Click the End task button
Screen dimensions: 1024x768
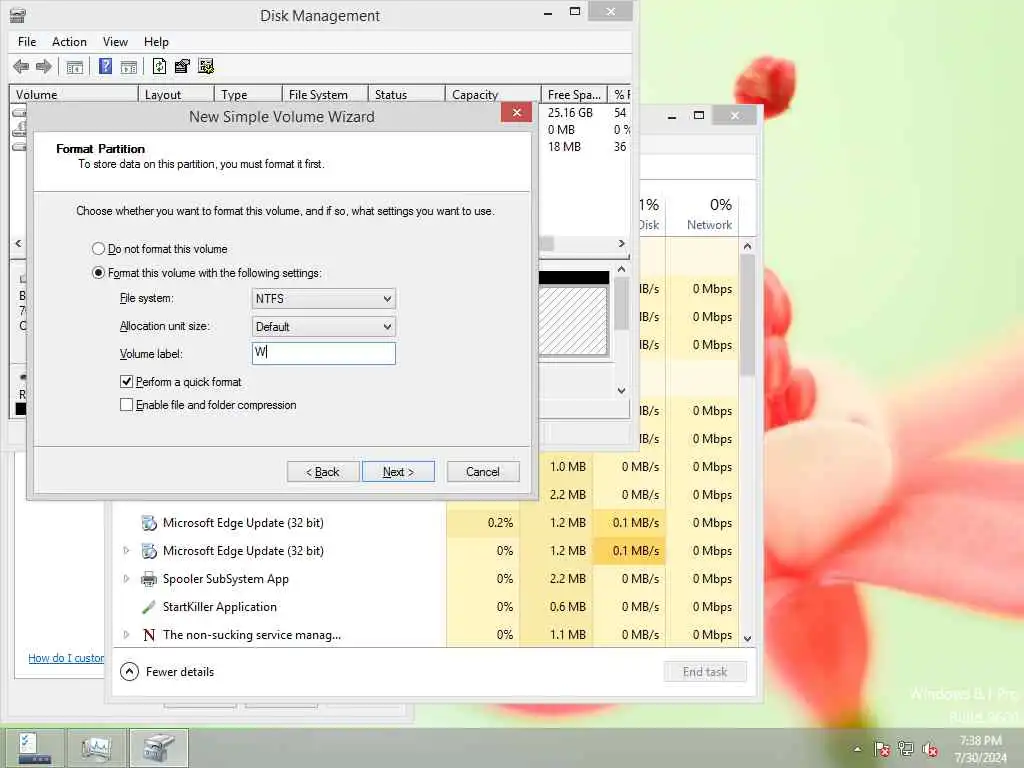coord(705,671)
